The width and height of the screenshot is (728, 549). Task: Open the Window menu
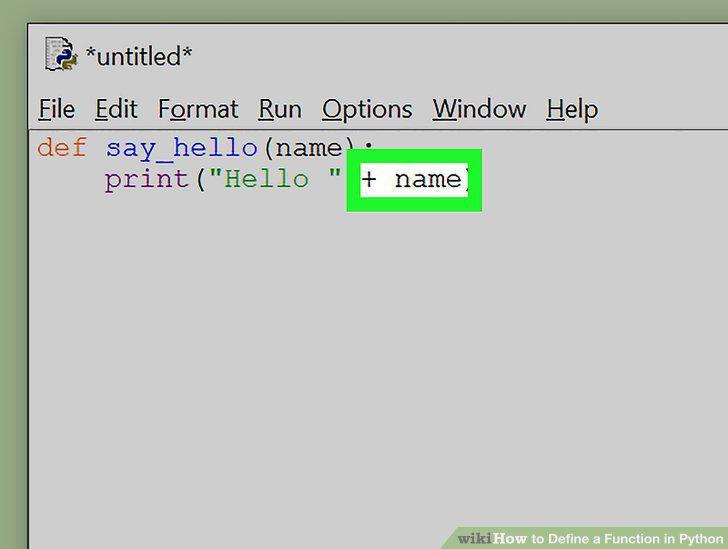pos(480,110)
